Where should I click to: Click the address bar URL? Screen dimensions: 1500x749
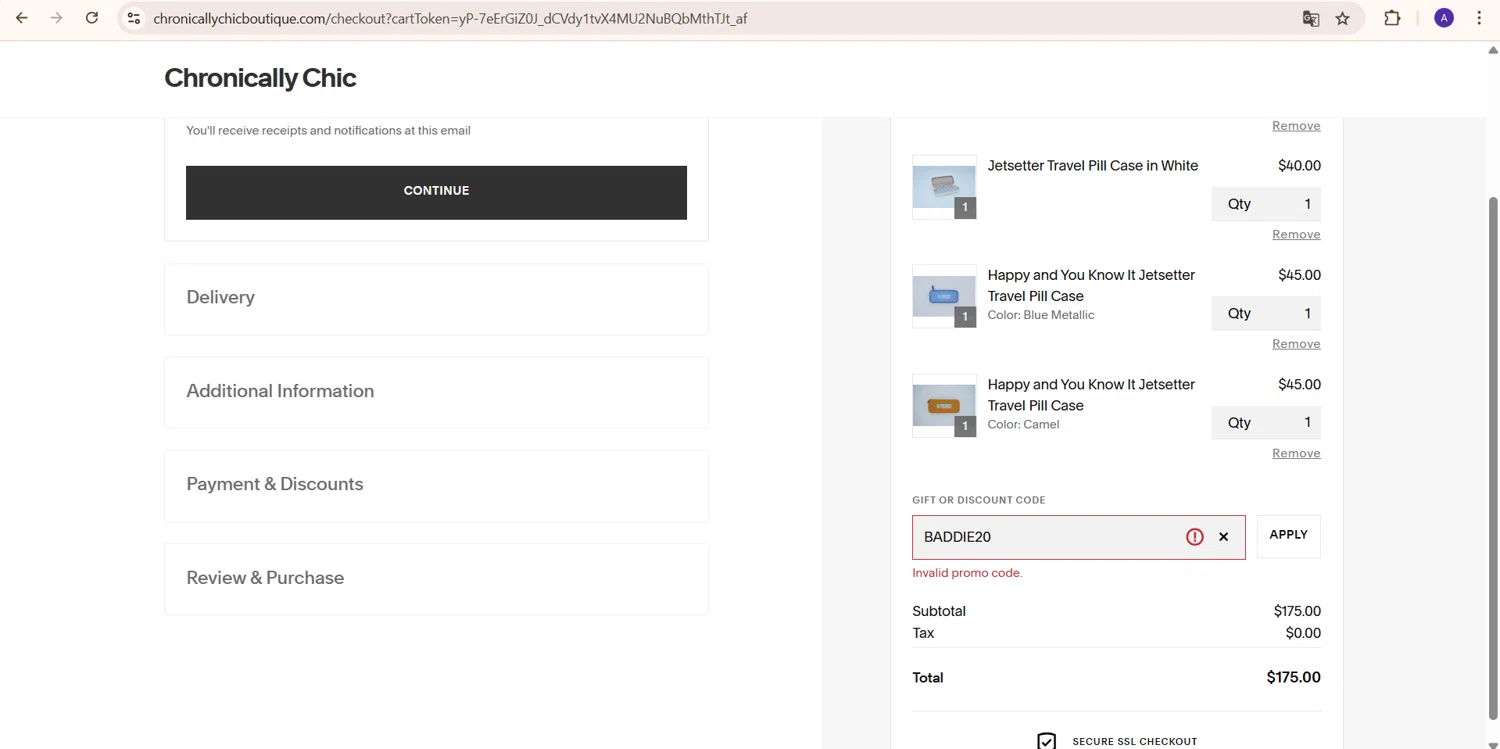[450, 18]
